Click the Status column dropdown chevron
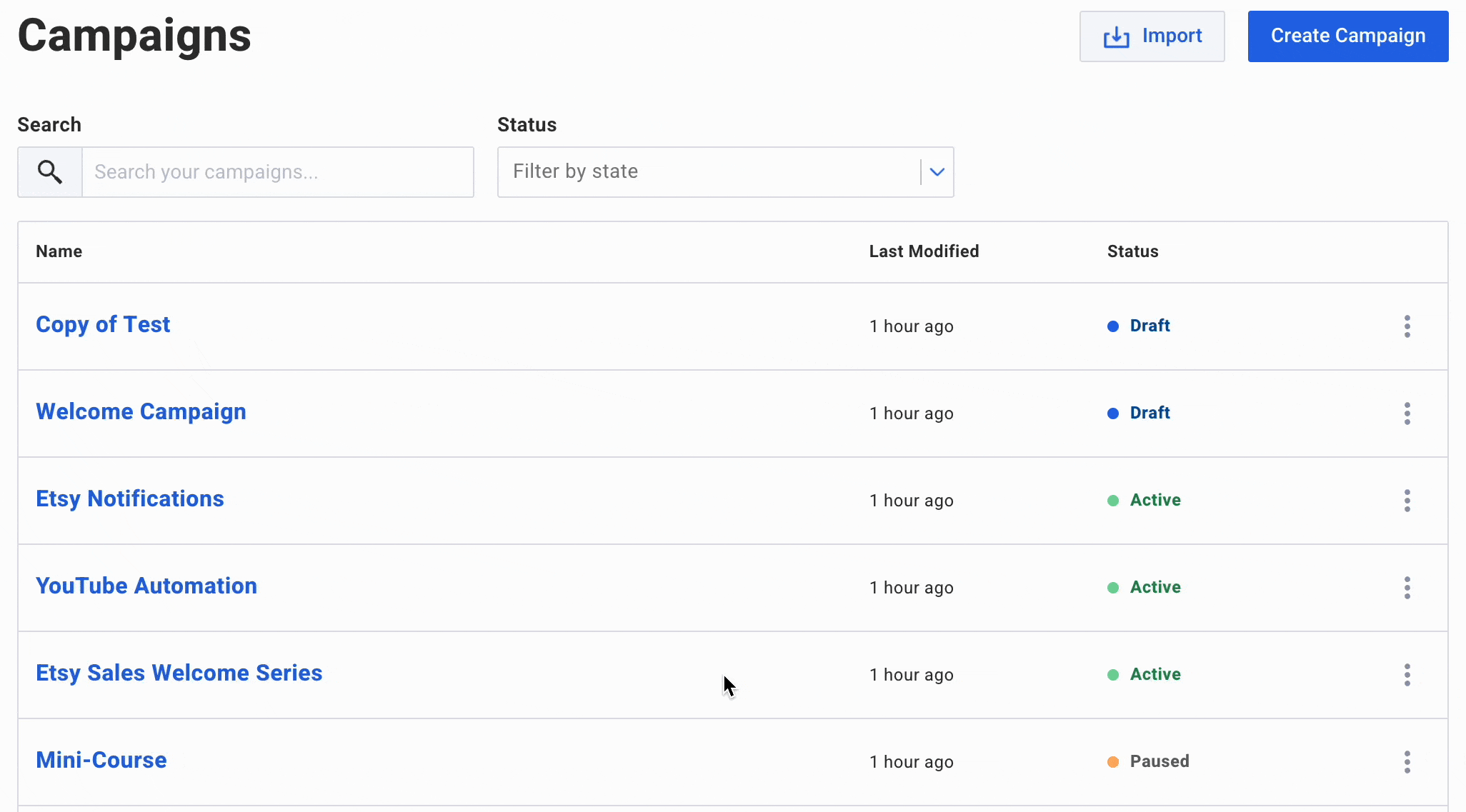This screenshot has width=1466, height=812. (x=937, y=172)
